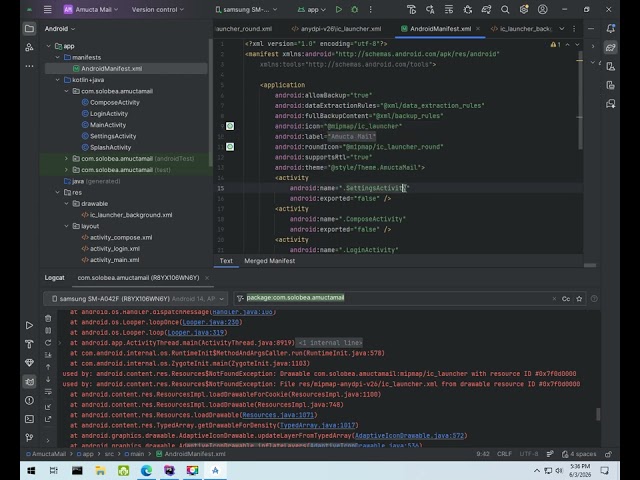
Task: Open Resources.java:1071 link
Action: (x=278, y=415)
